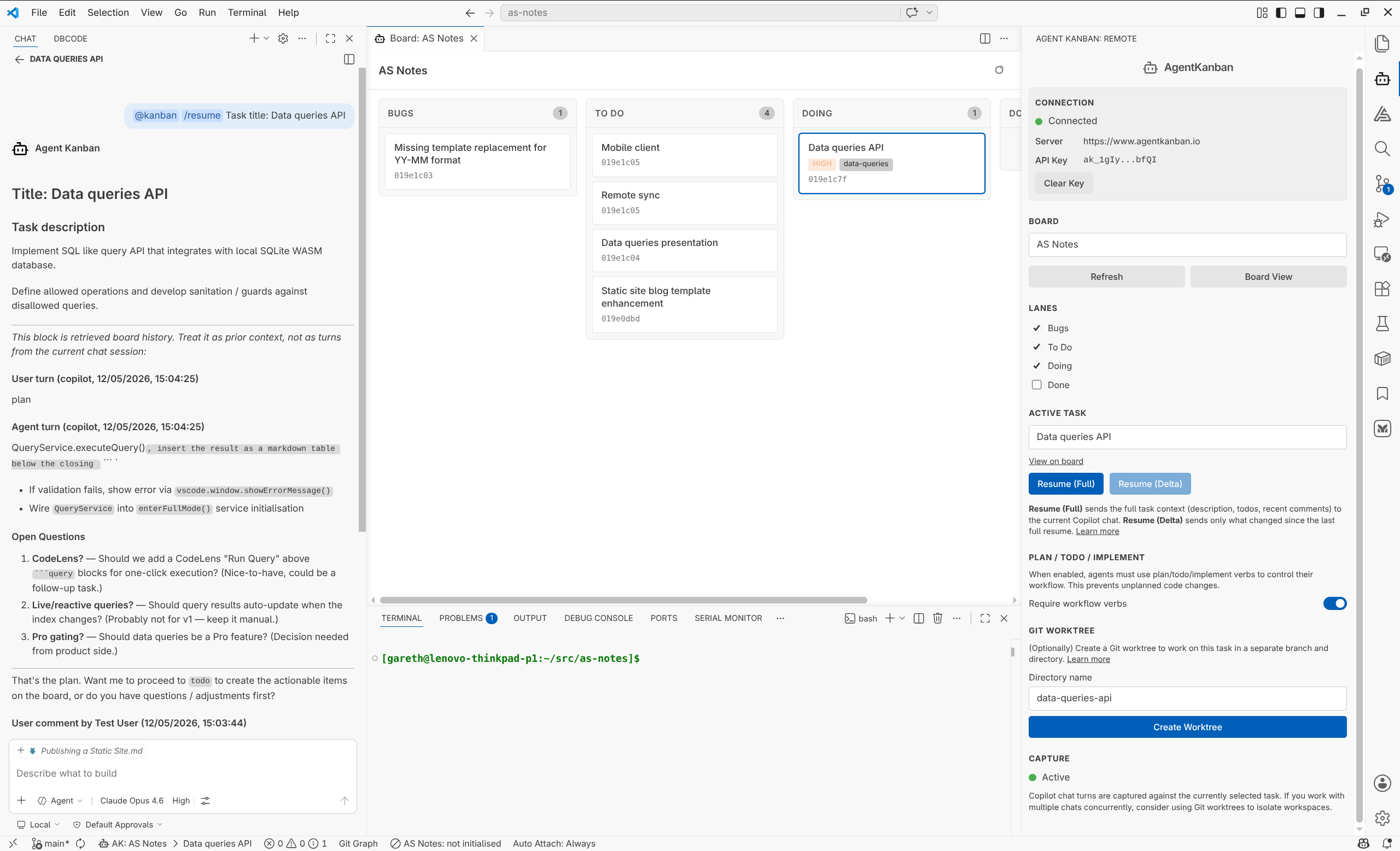Open the Terminal menu
This screenshot has width=1400, height=851.
[247, 13]
